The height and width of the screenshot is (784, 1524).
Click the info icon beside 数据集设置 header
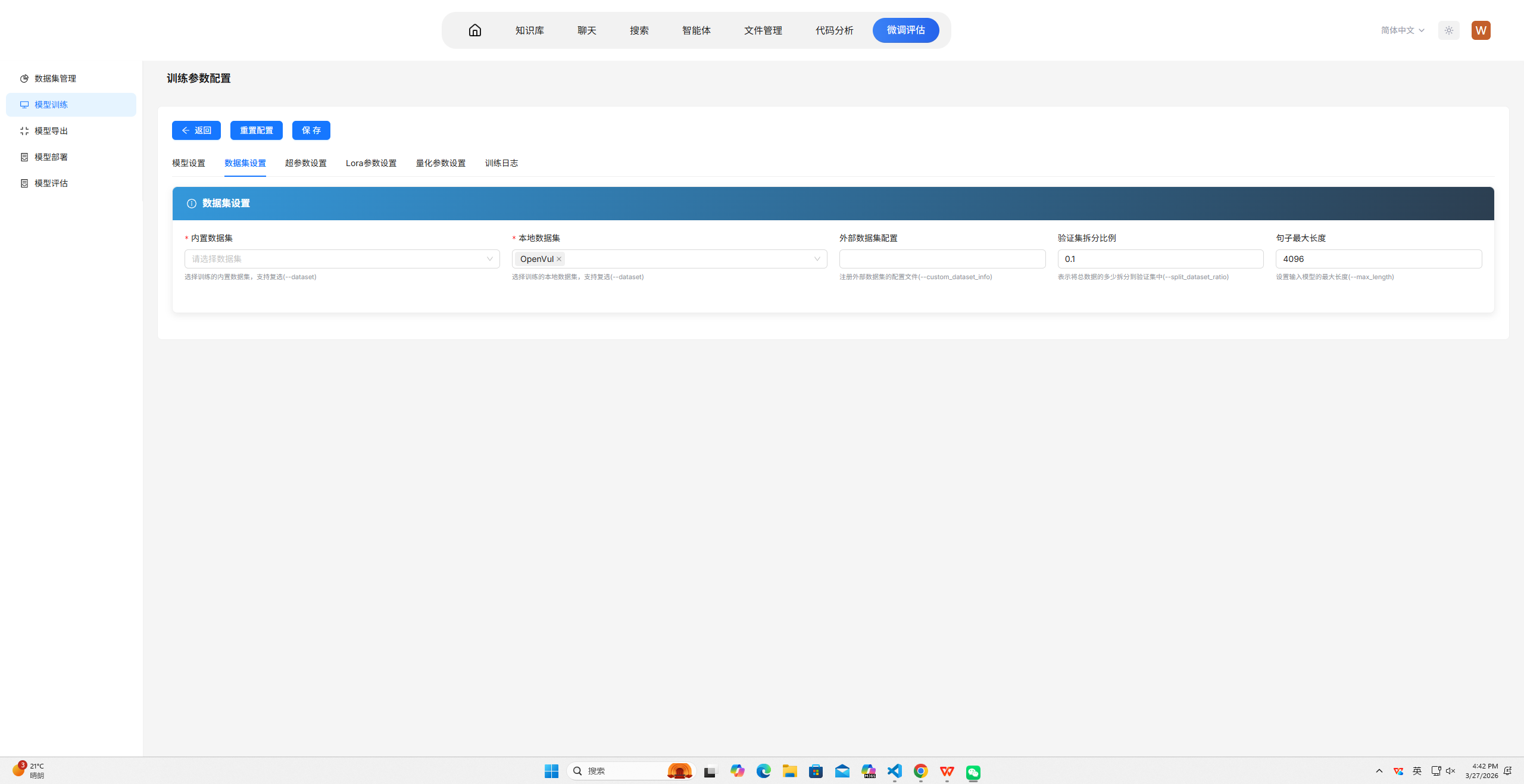[x=192, y=204]
